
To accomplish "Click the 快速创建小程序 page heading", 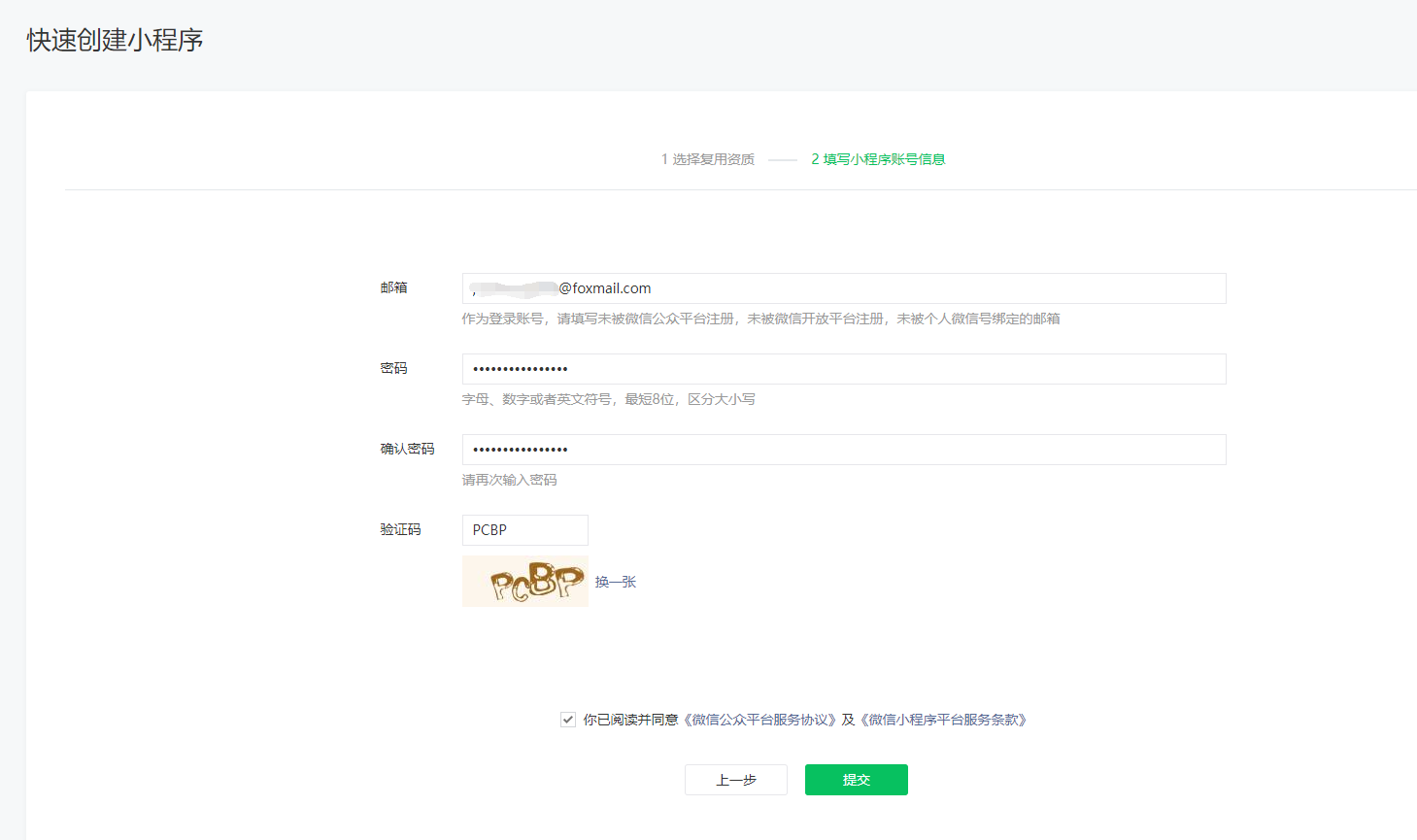I will tap(115, 40).
